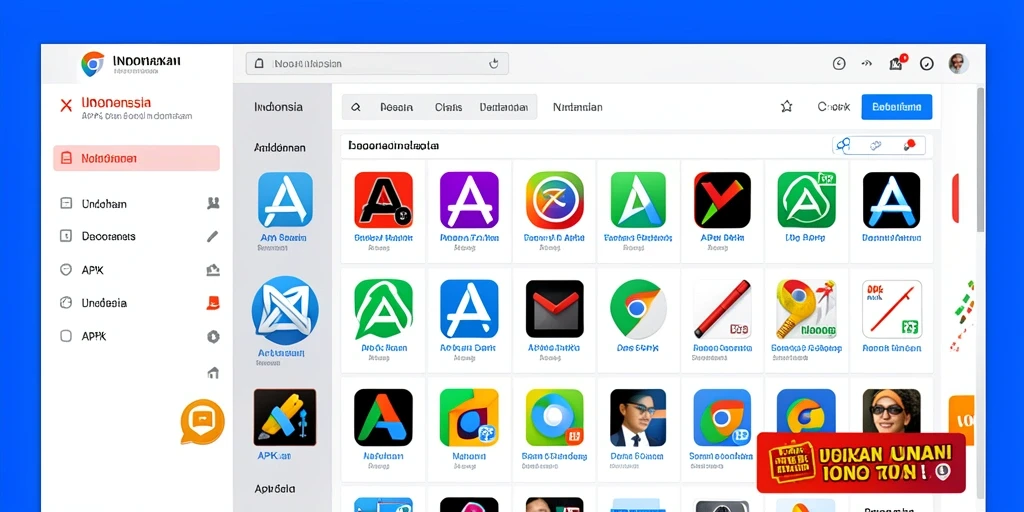The image size is (1024, 512).
Task: Open the app showing a woman in sunglasses
Action: tap(891, 411)
